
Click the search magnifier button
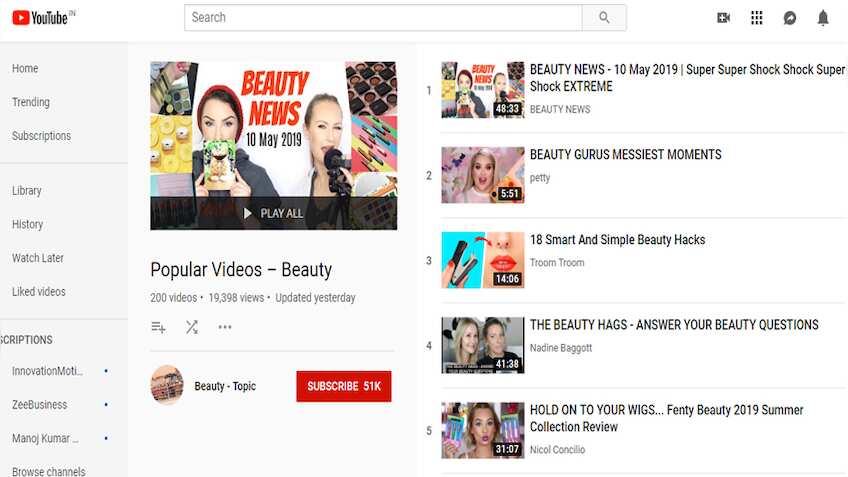coord(604,18)
